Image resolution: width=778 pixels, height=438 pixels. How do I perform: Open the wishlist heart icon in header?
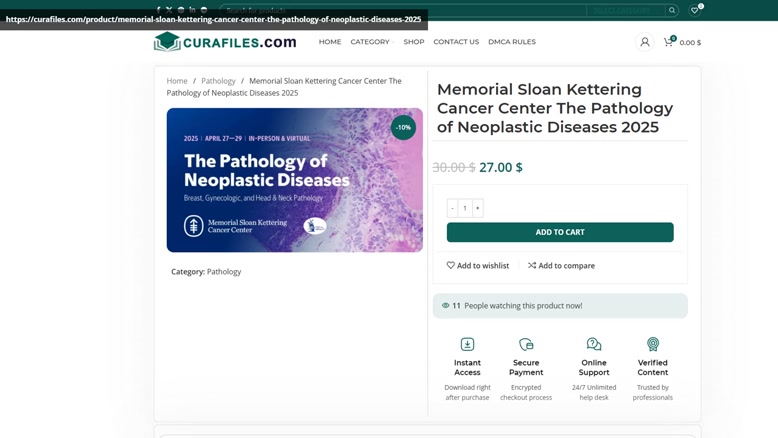point(695,10)
